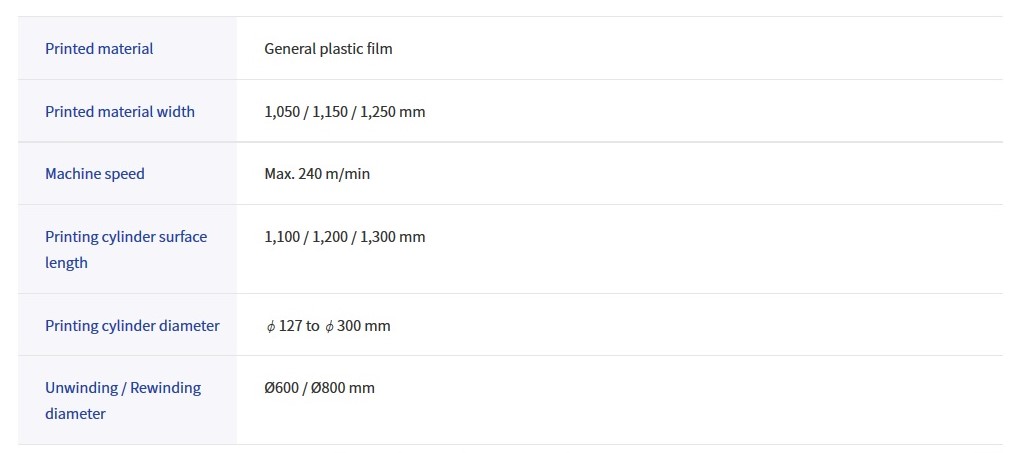The width and height of the screenshot is (1009, 453).
Task: Click the "Printed material width" label
Action: (x=120, y=111)
